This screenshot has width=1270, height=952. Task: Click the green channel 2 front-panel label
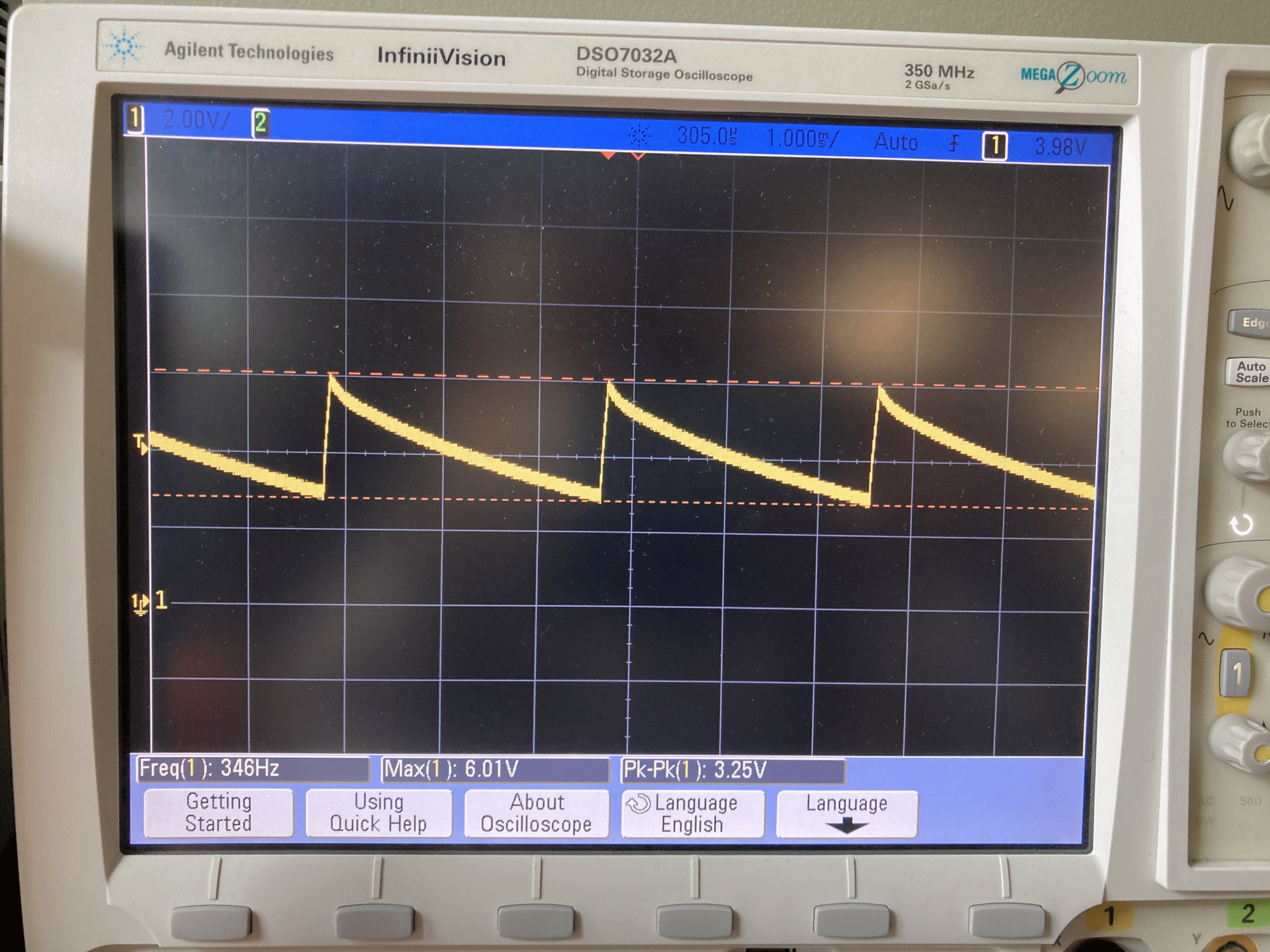[x=1247, y=915]
